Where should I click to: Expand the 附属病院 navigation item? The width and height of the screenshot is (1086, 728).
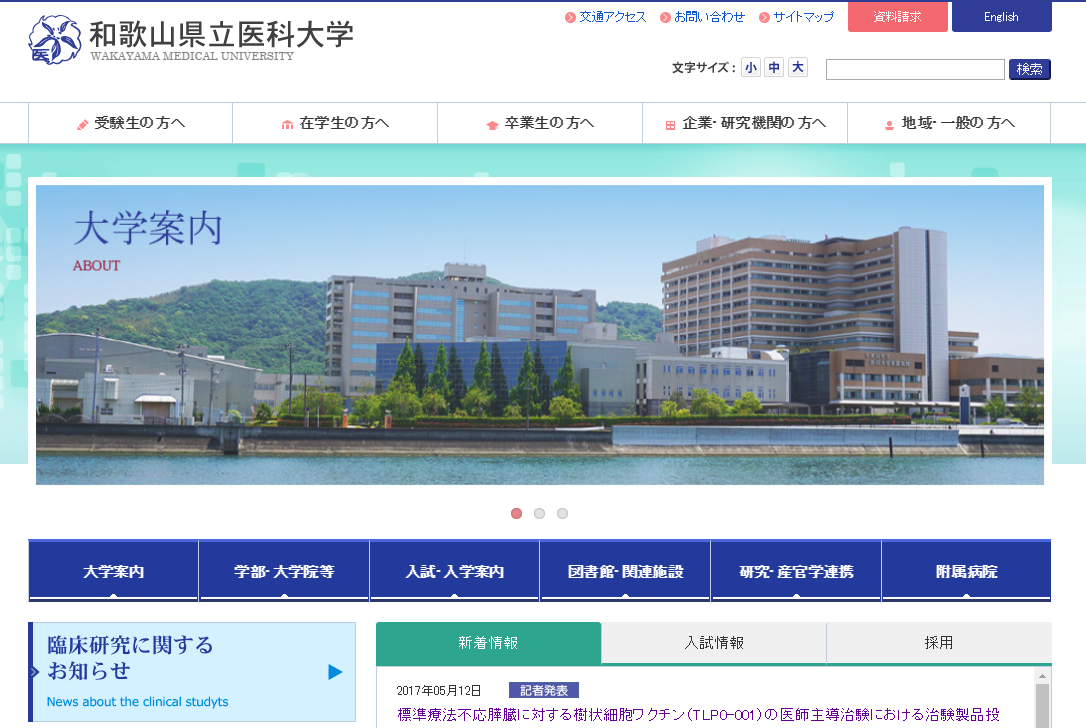[x=966, y=571]
